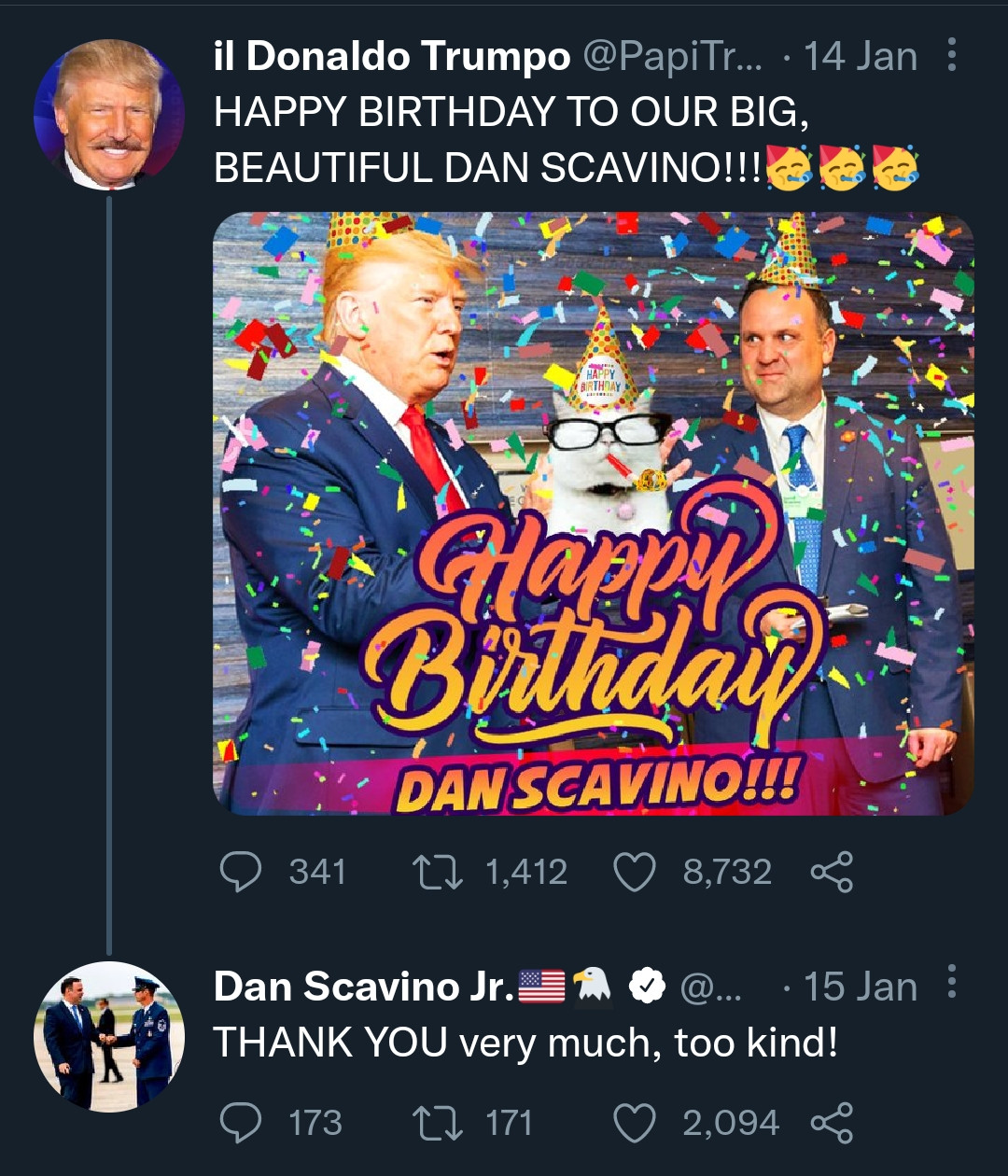1008x1176 pixels.
Task: Like the reply with 2,094 likes
Action: tap(635, 1122)
